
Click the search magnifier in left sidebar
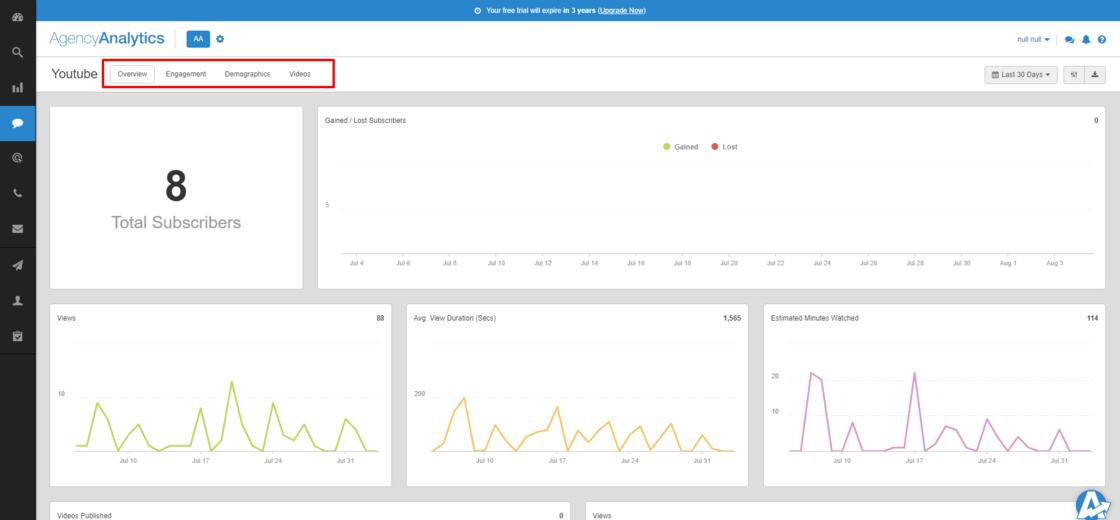(17, 52)
